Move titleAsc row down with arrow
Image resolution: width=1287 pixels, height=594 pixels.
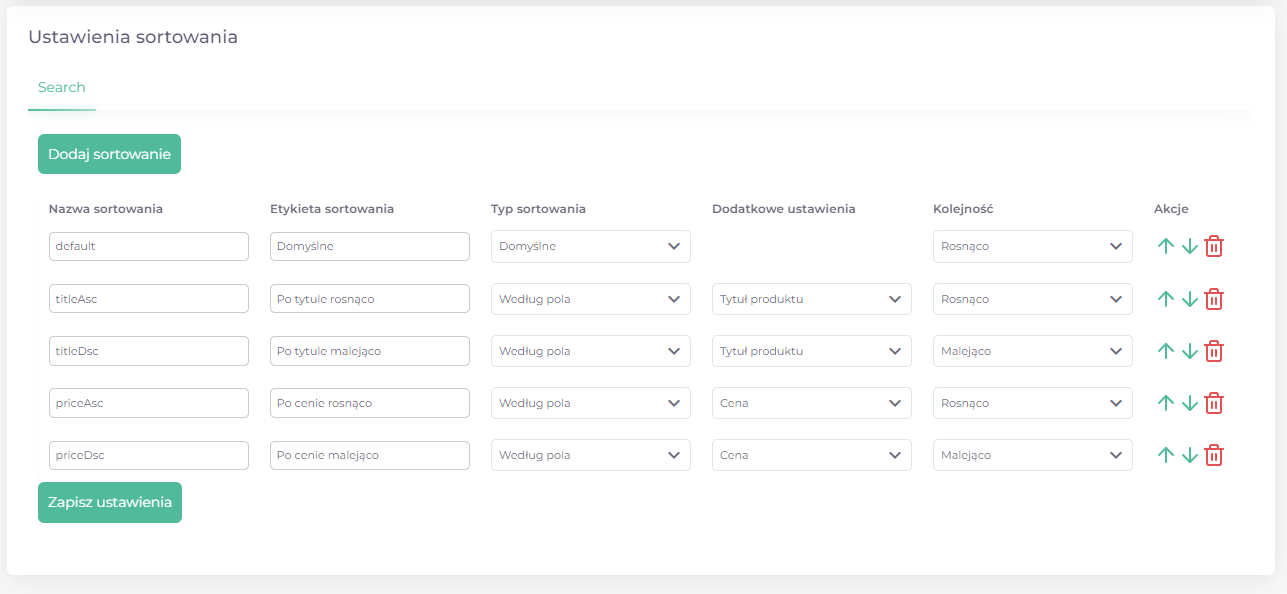[x=1189, y=299]
